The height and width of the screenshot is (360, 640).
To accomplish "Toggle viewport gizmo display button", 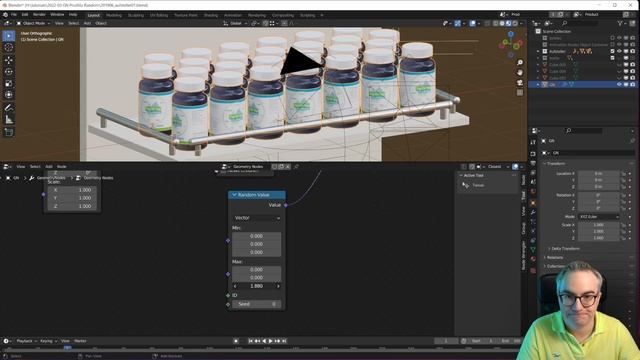I will (x=458, y=23).
